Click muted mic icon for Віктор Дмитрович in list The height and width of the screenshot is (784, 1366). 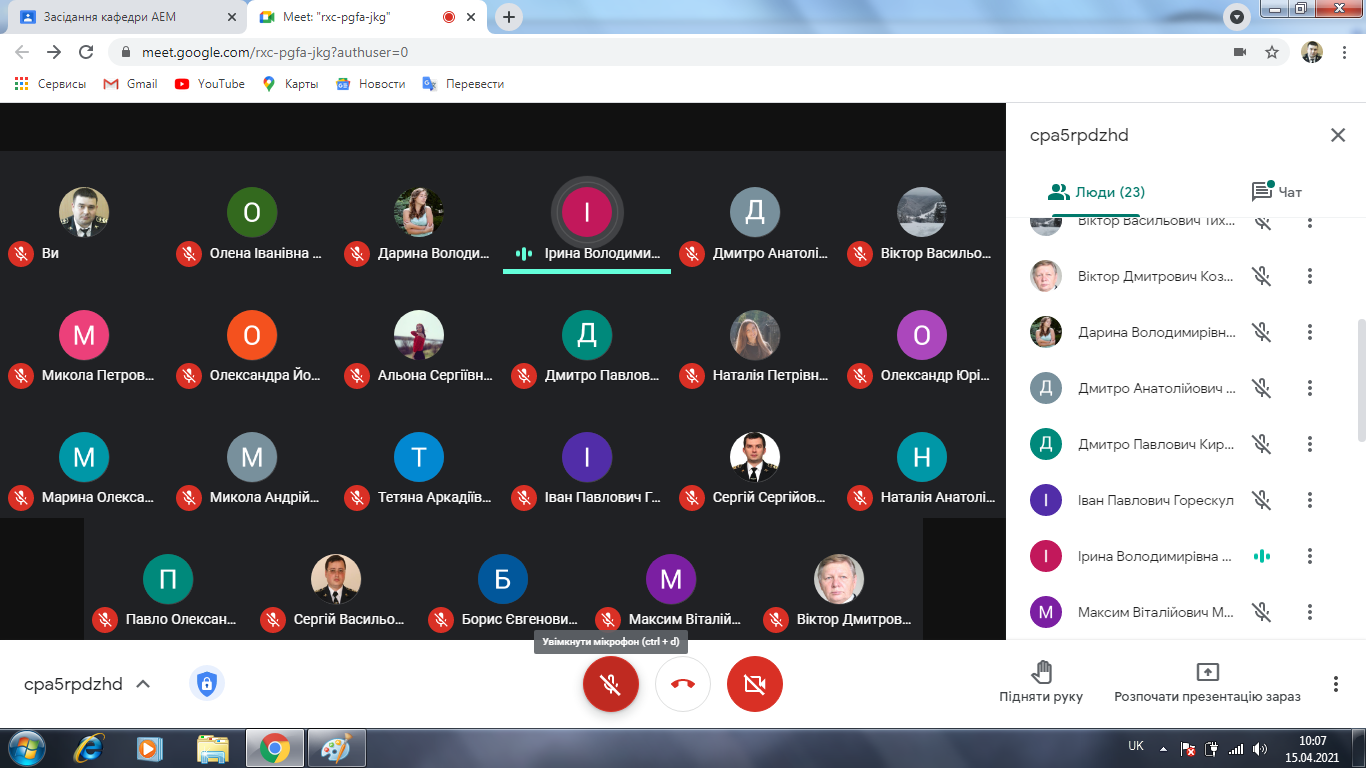[x=1262, y=276]
